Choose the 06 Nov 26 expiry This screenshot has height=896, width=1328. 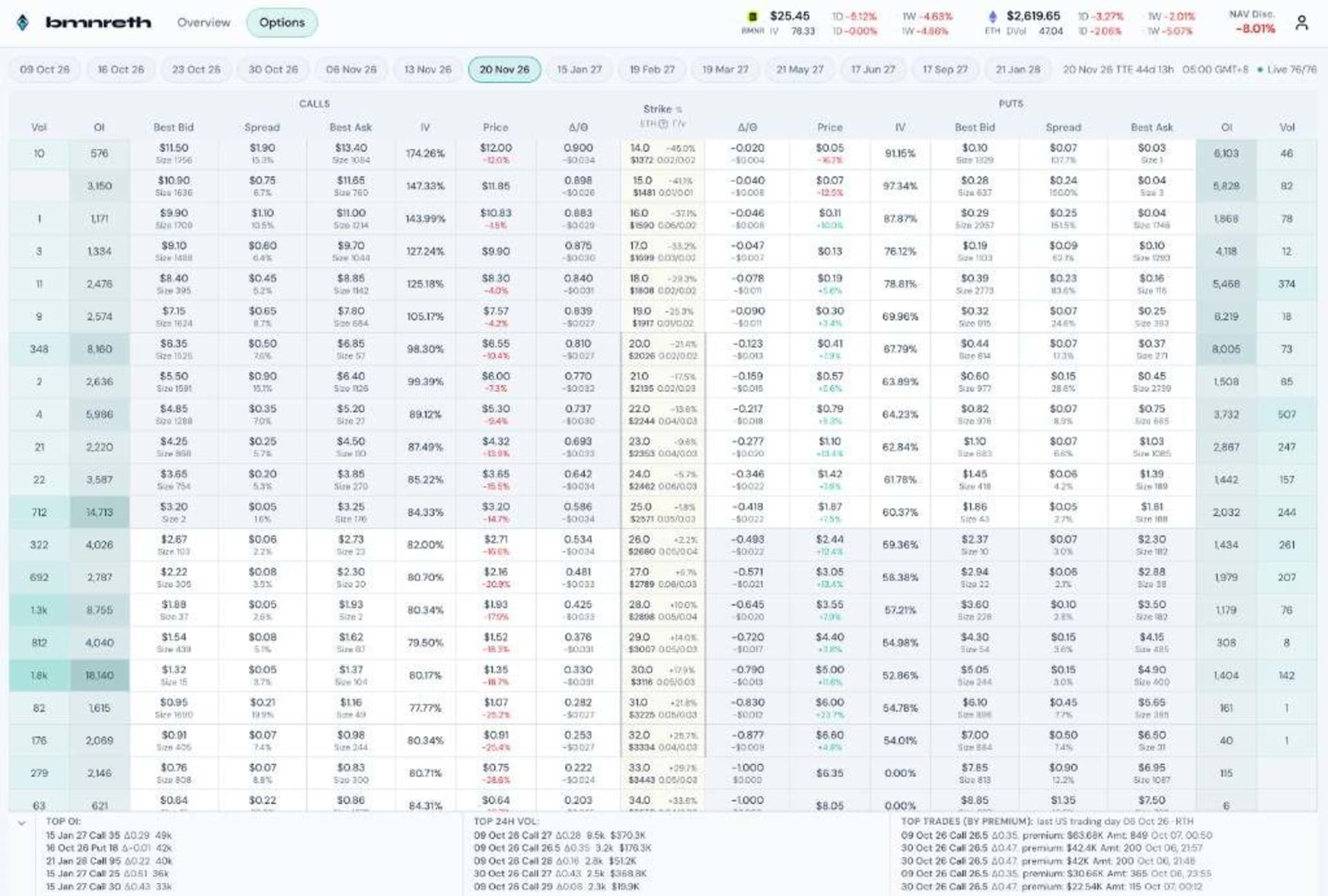351,69
